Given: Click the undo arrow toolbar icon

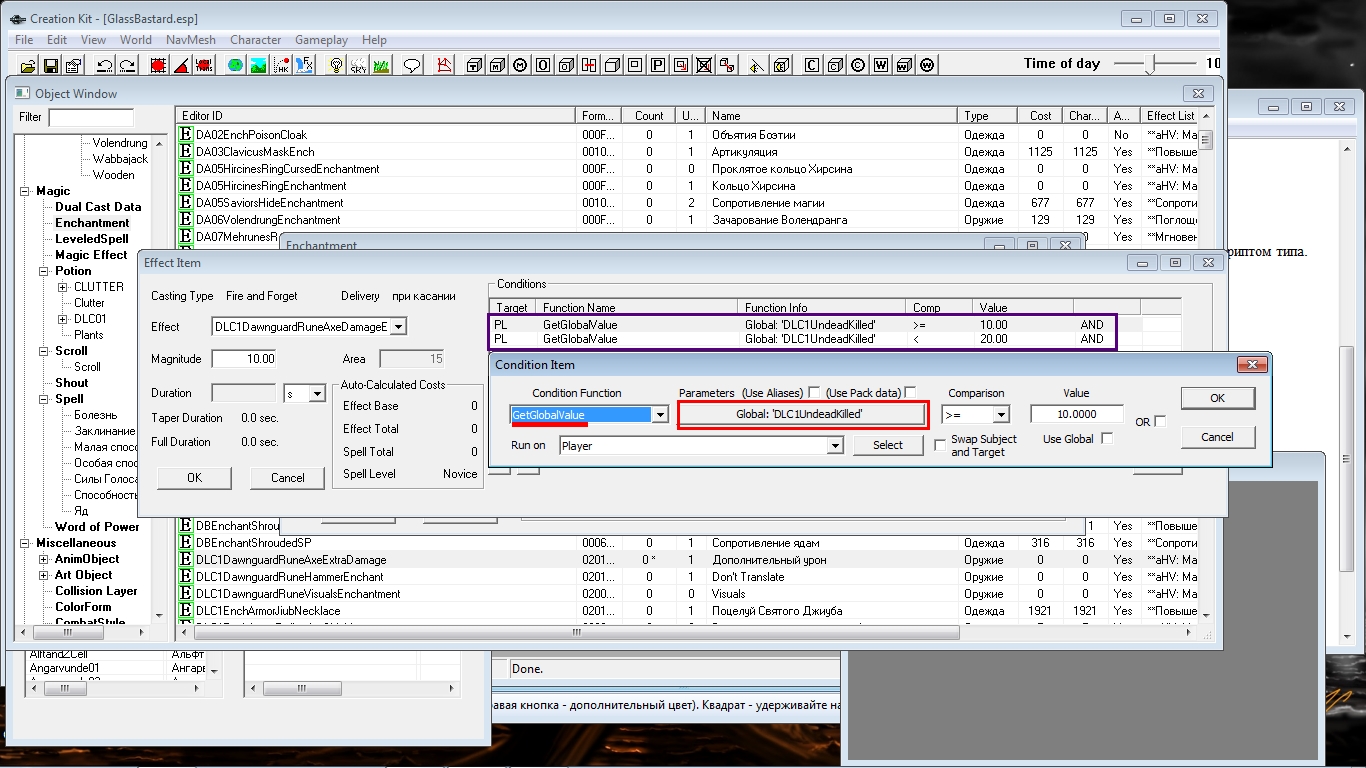Looking at the screenshot, I should point(104,66).
